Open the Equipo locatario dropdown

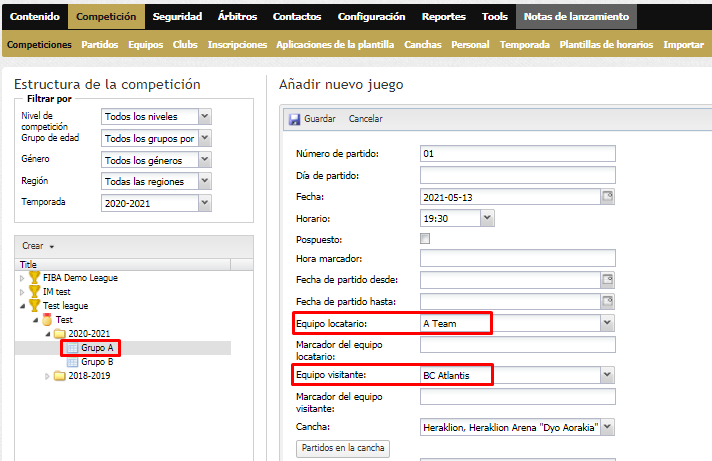(608, 323)
